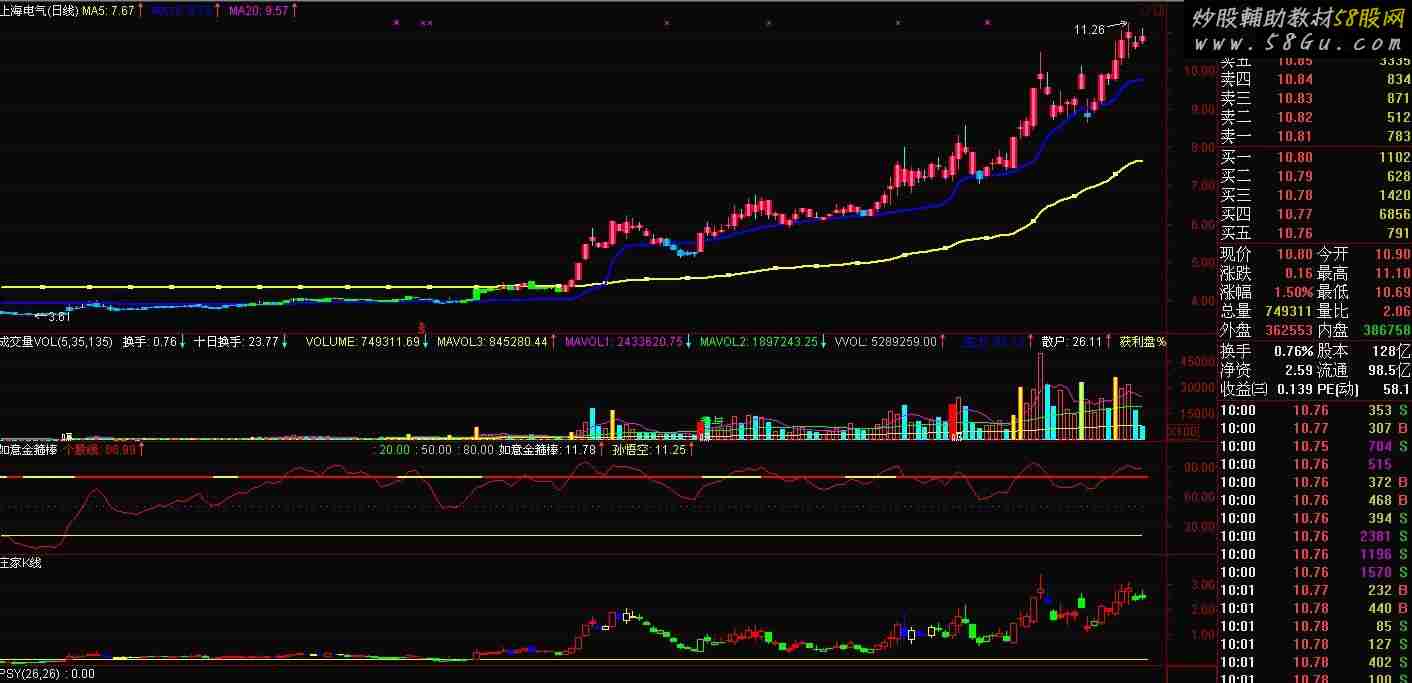The image size is (1412, 683).
Task: Click the tick trade with volume 704
Action: (x=1380, y=446)
